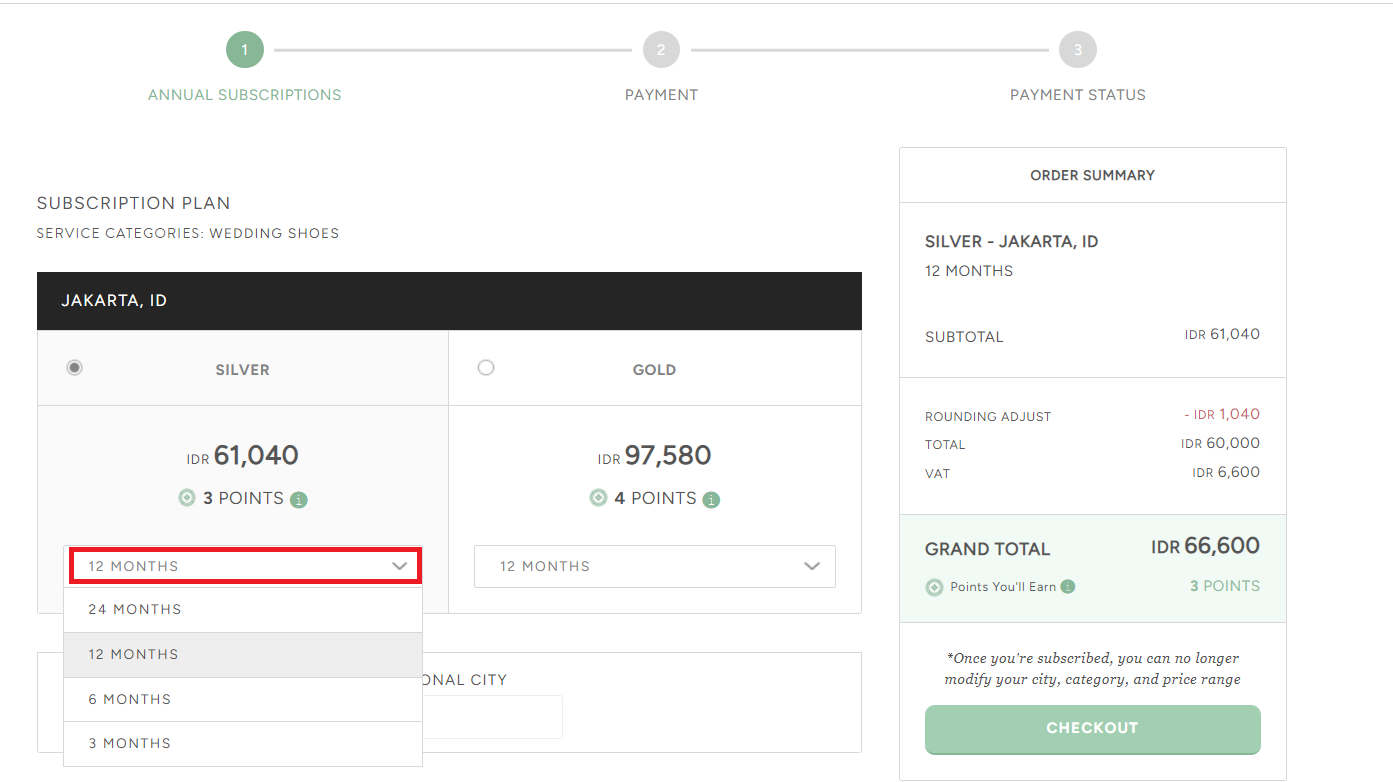The width and height of the screenshot is (1393, 782).
Task: Click the info icon beside 4 POINTS
Action: click(711, 500)
